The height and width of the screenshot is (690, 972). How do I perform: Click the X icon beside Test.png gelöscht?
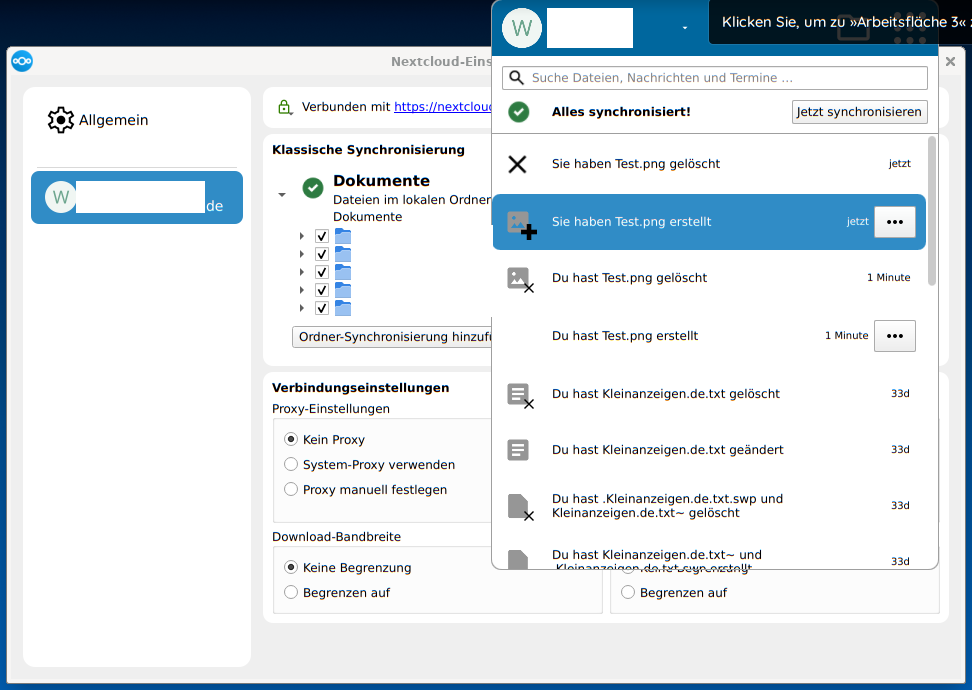coord(517,164)
